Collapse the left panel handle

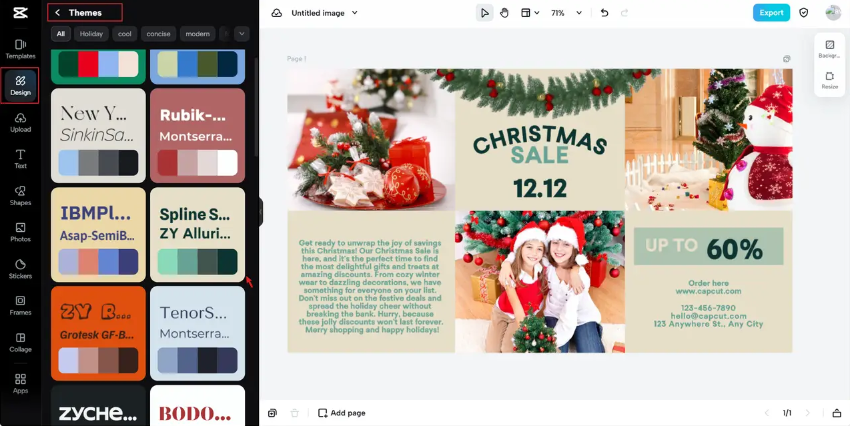coord(261,212)
